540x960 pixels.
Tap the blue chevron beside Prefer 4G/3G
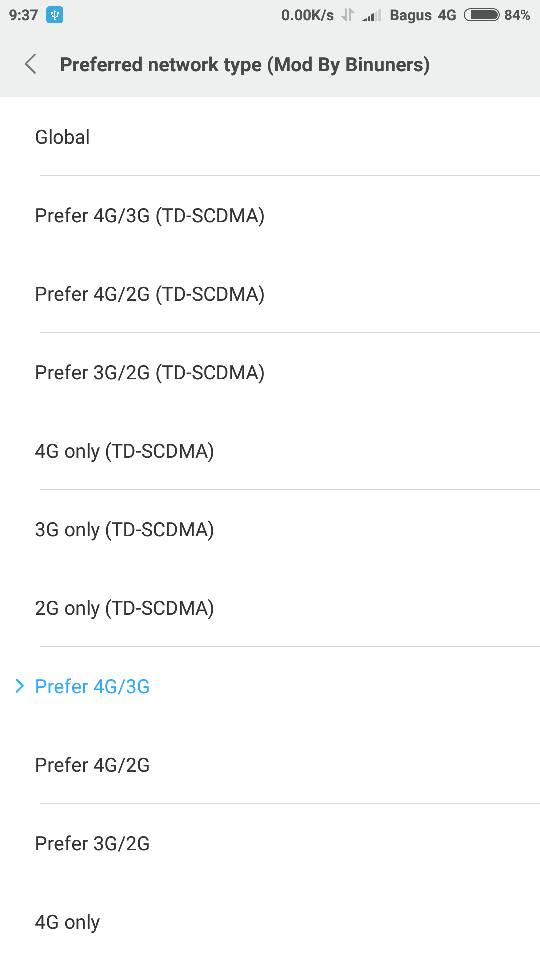pyautogui.click(x=20, y=686)
